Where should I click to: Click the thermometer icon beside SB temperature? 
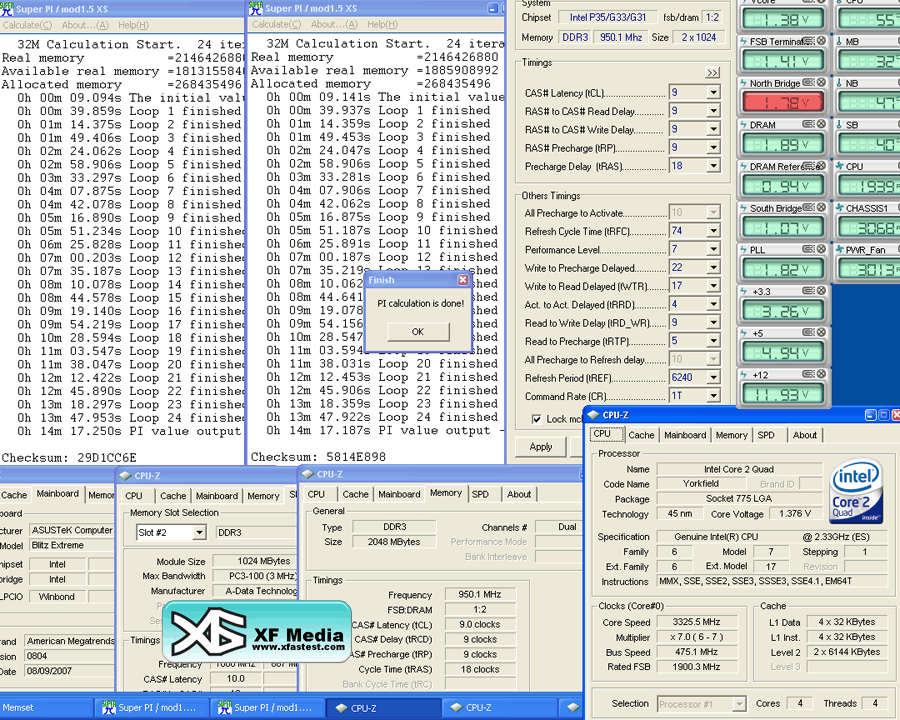840,125
